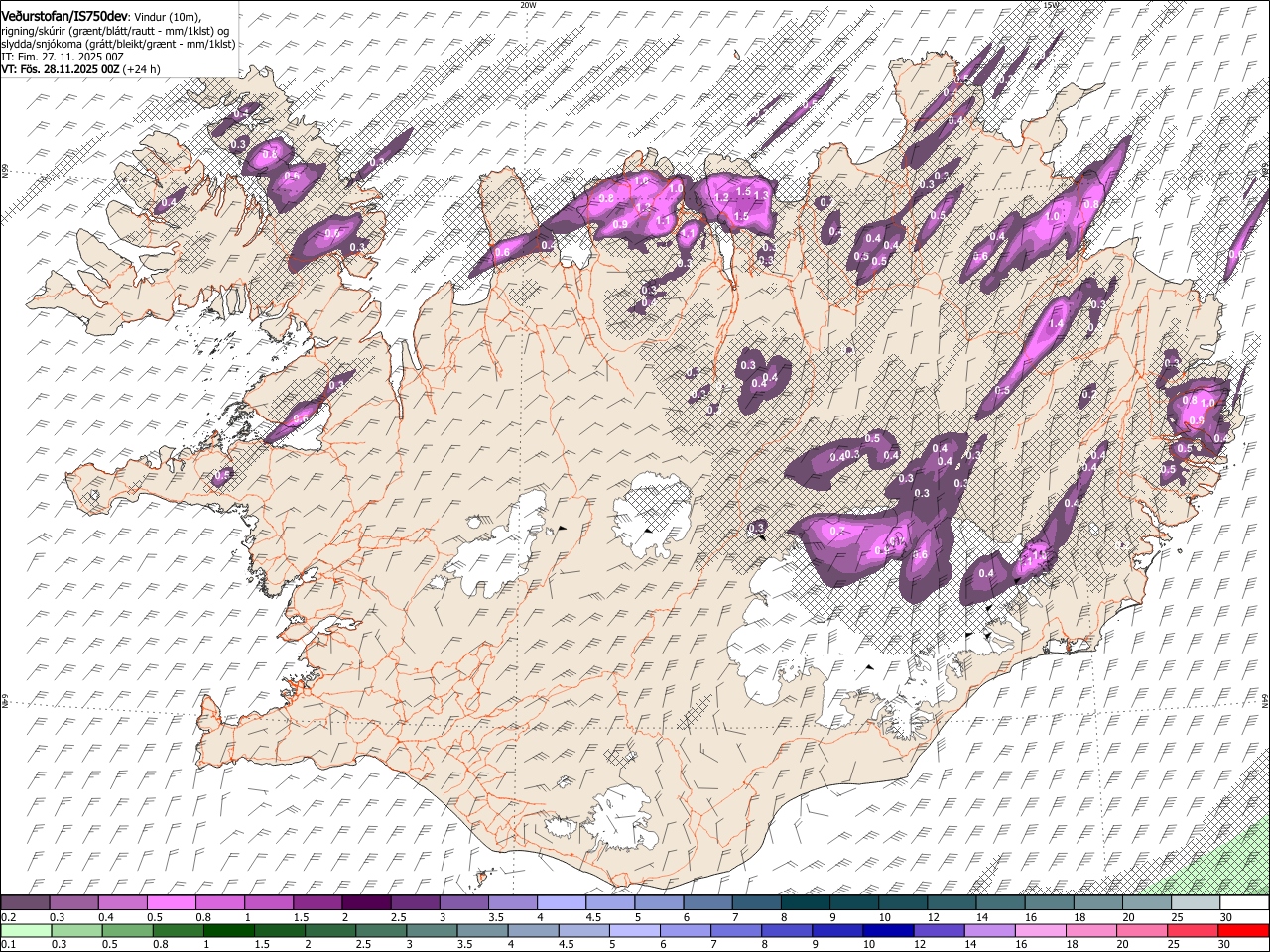Click the 15W longitude label
Screen dimensions: 1270x952
pyautogui.click(x=1052, y=5)
